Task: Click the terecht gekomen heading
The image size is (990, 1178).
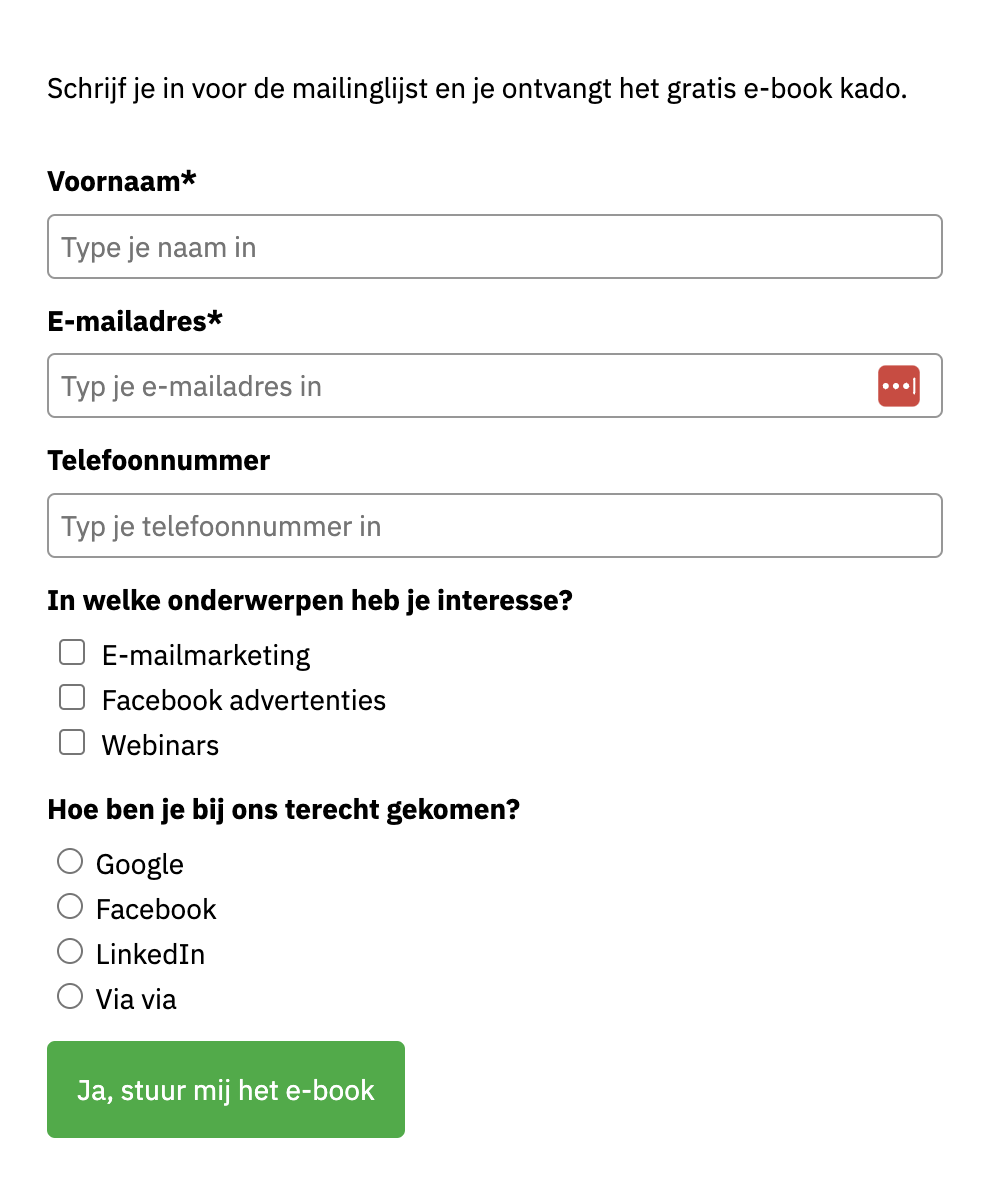Action: coord(283,809)
